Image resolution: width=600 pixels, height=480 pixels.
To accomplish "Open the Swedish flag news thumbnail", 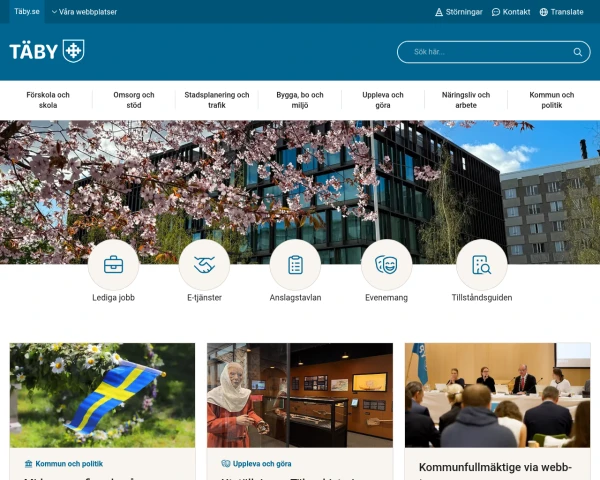I will coord(102,395).
